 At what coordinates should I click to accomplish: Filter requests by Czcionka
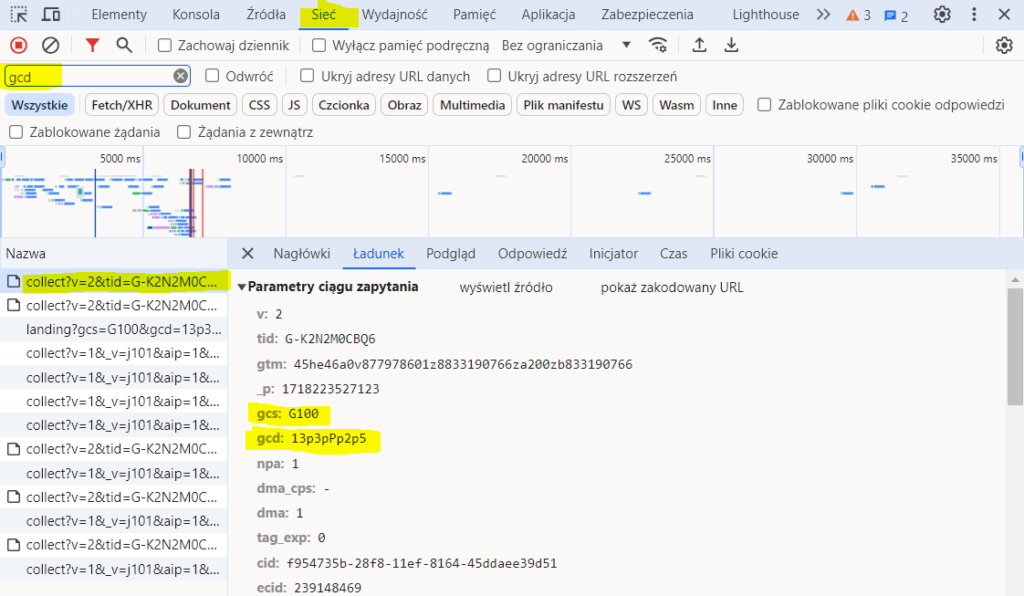(x=344, y=105)
